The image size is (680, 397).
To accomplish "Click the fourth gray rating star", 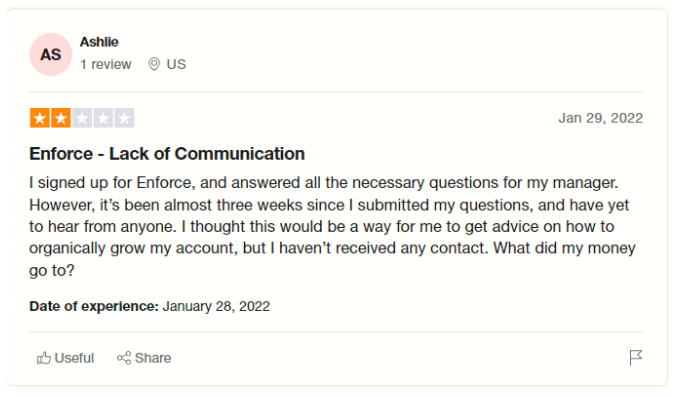I will point(103,118).
